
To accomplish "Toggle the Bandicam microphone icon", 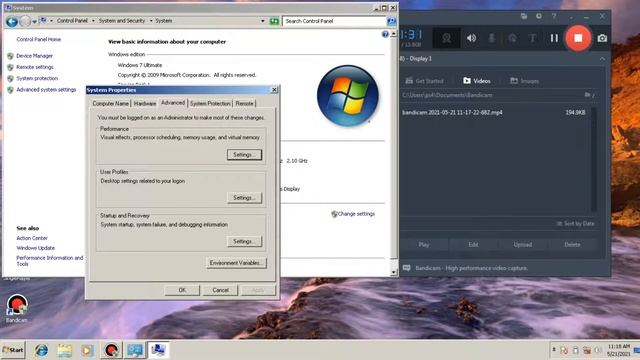I will 492,38.
